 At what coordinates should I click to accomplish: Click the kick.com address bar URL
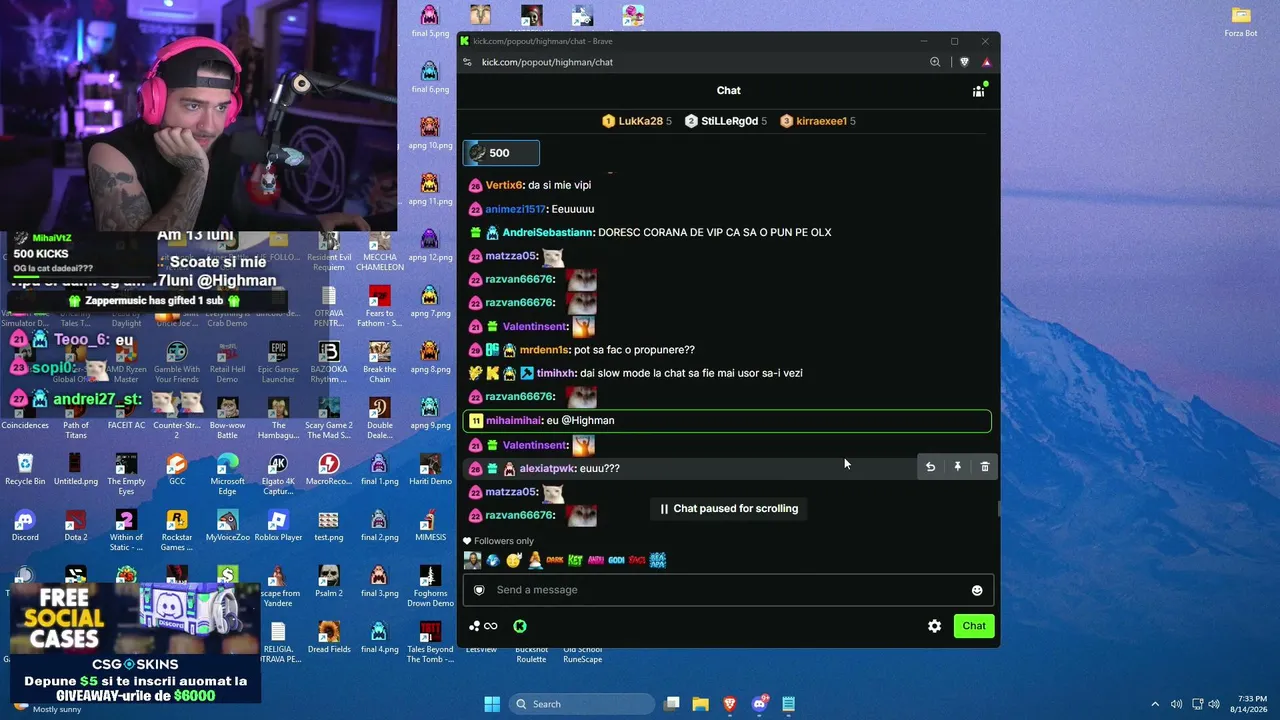(x=547, y=62)
